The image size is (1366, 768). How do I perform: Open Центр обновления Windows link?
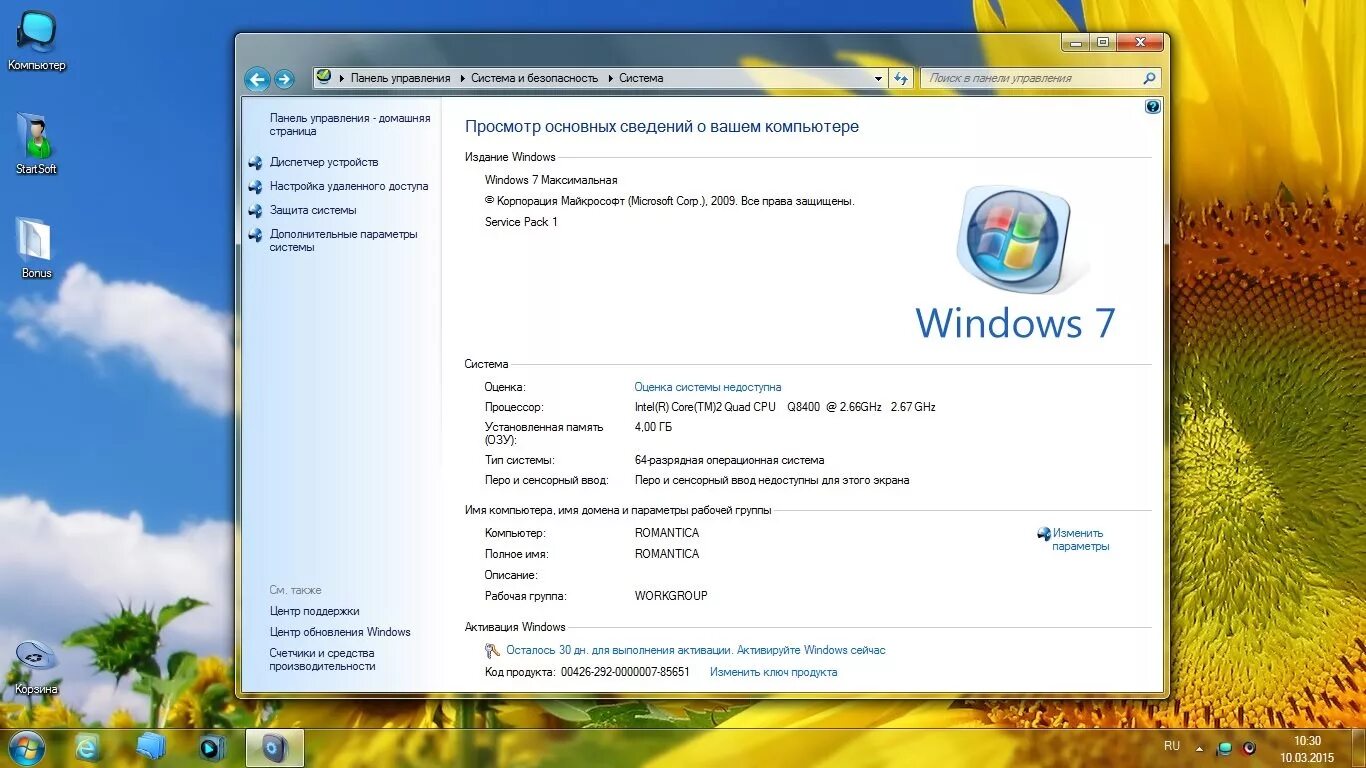pyautogui.click(x=340, y=632)
